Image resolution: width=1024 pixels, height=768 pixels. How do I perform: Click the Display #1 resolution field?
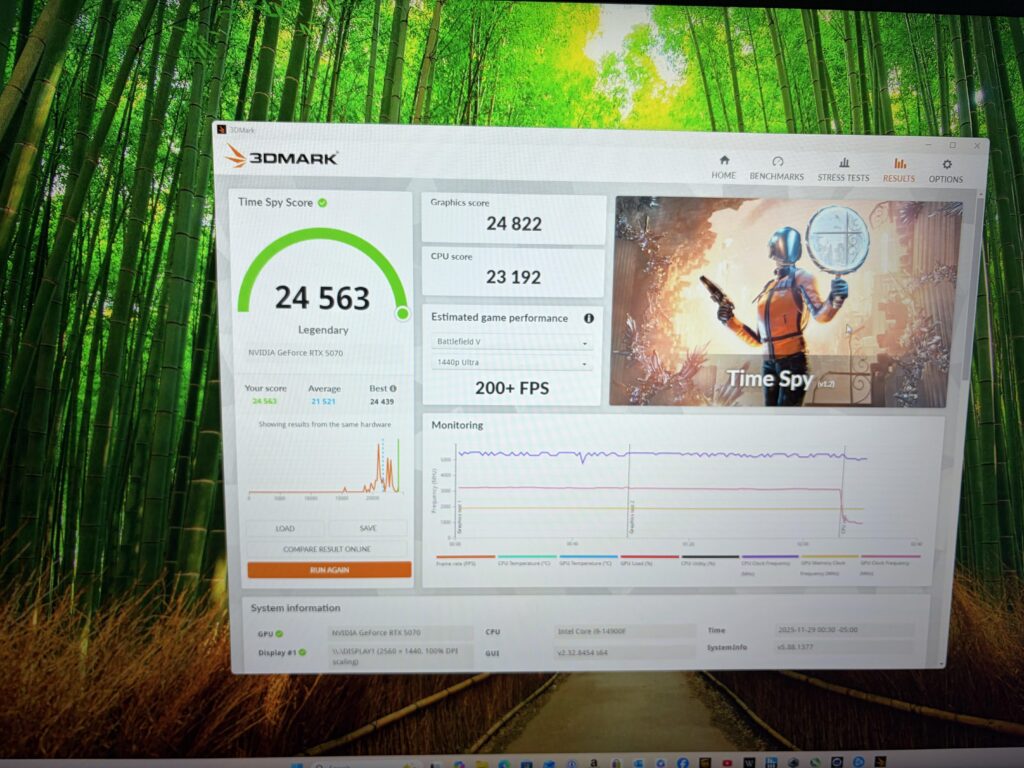(400, 656)
